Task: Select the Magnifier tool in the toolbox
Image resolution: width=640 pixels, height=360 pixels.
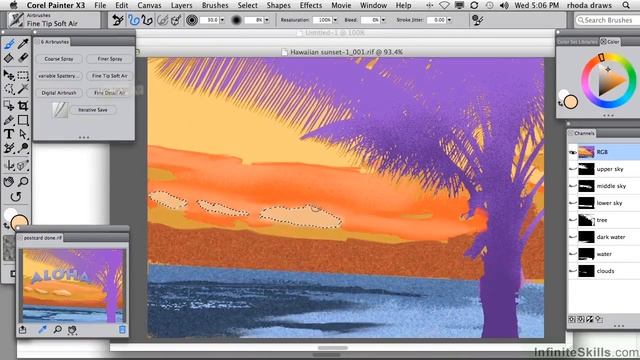Action: point(23,182)
